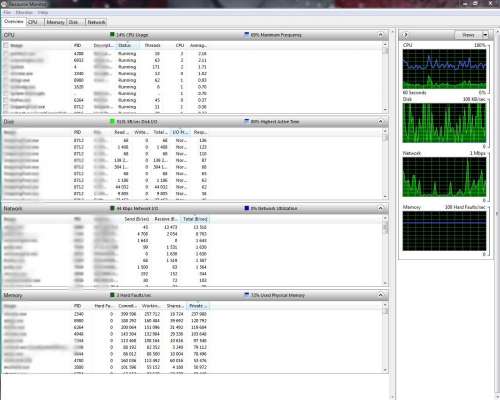Image resolution: width=500 pixels, height=400 pixels.
Task: Click Memory section scrollbar up arrow
Action: (x=385, y=305)
